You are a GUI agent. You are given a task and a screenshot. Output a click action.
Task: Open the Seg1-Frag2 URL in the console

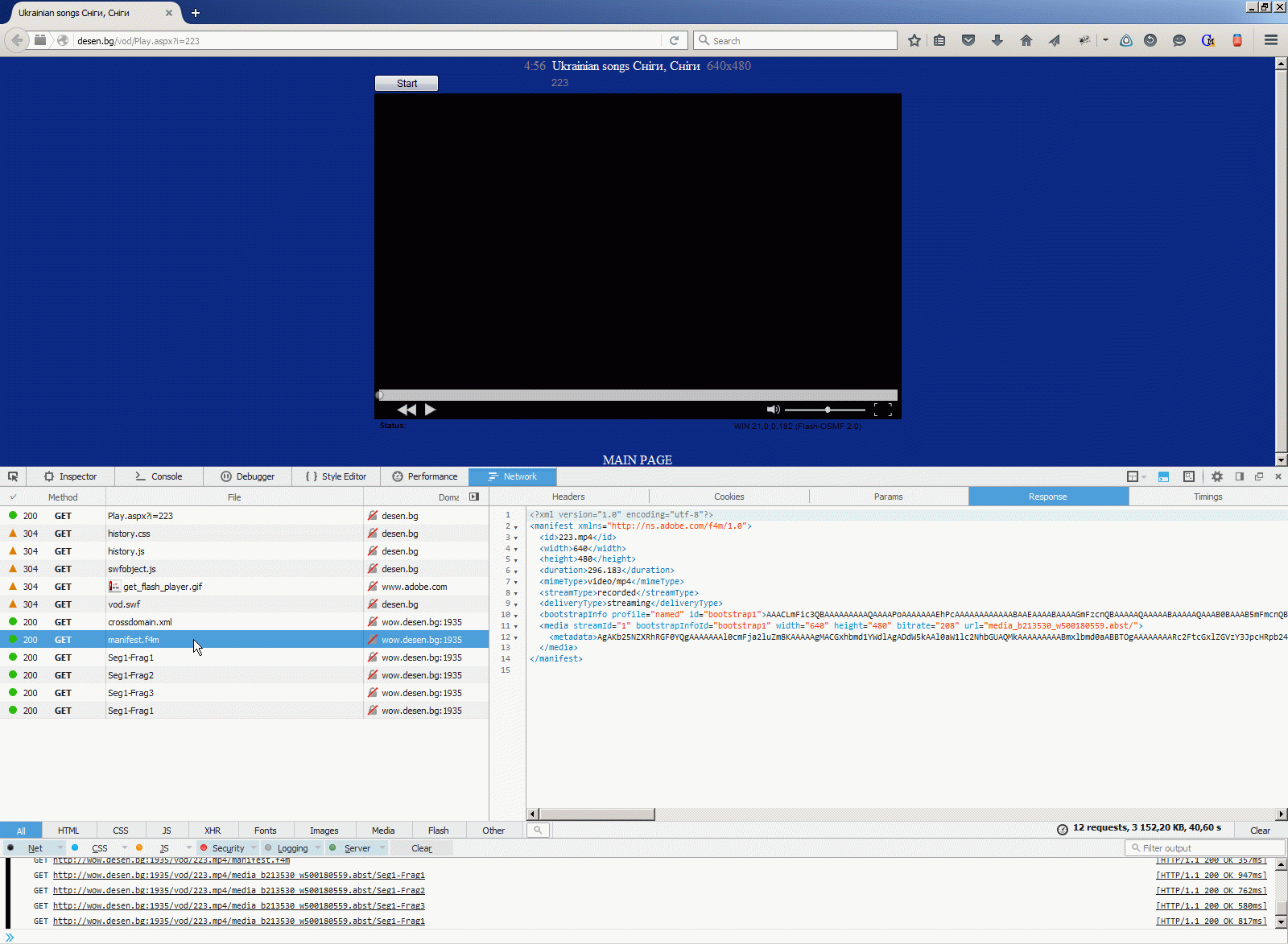tap(239, 891)
